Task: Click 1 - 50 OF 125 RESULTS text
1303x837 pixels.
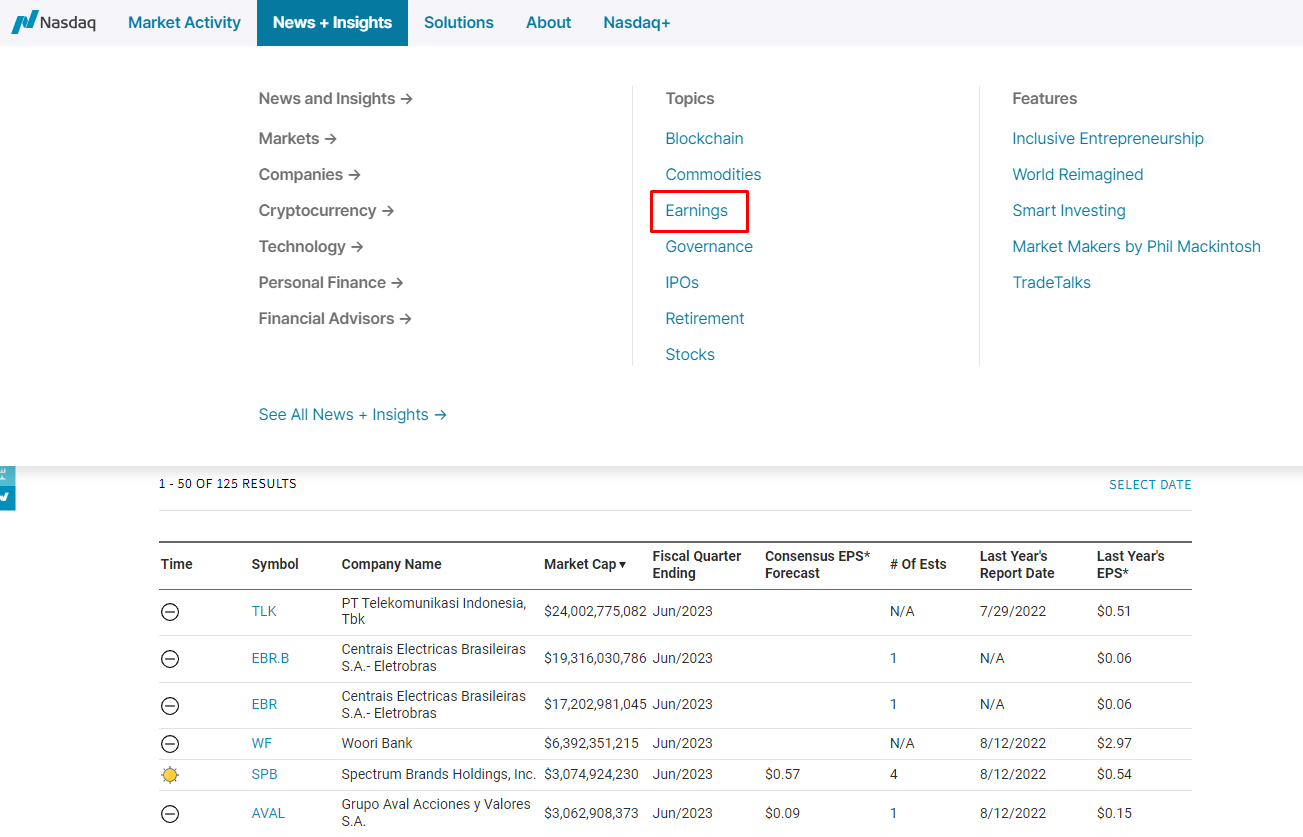Action: [228, 484]
